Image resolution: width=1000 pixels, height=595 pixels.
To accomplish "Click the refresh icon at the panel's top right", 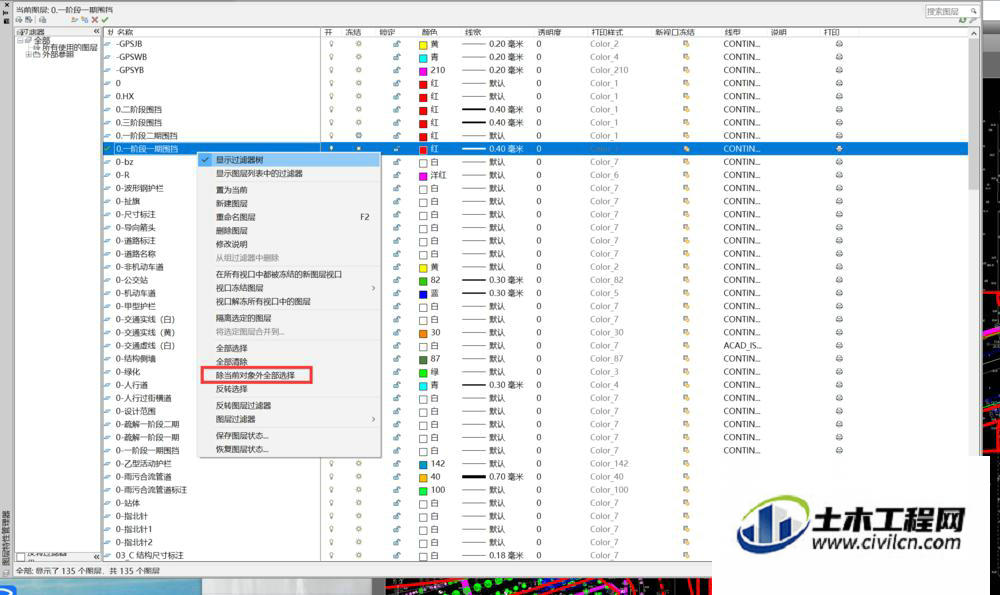I will [x=963, y=20].
